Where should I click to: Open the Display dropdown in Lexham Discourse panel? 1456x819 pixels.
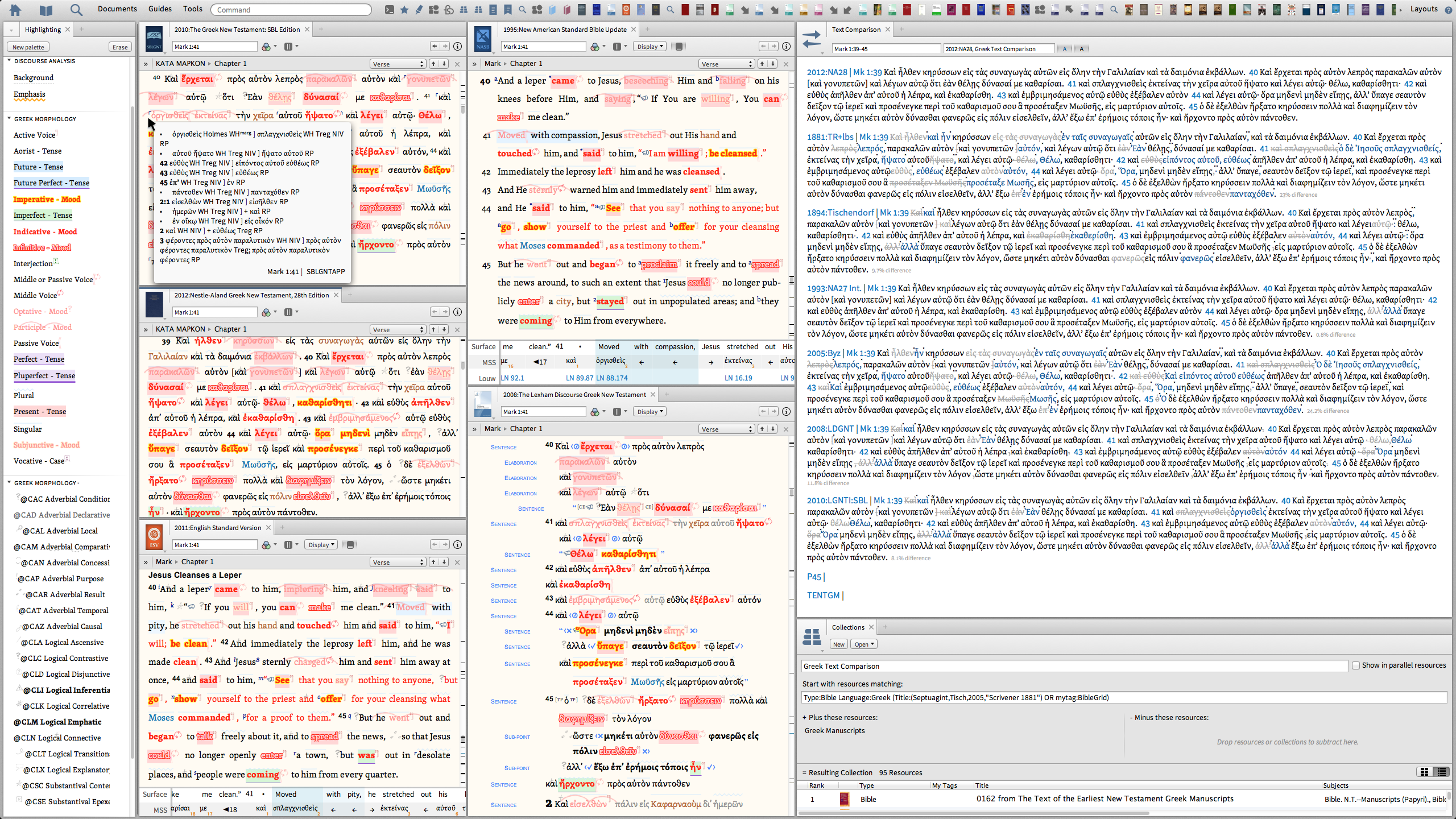[650, 411]
